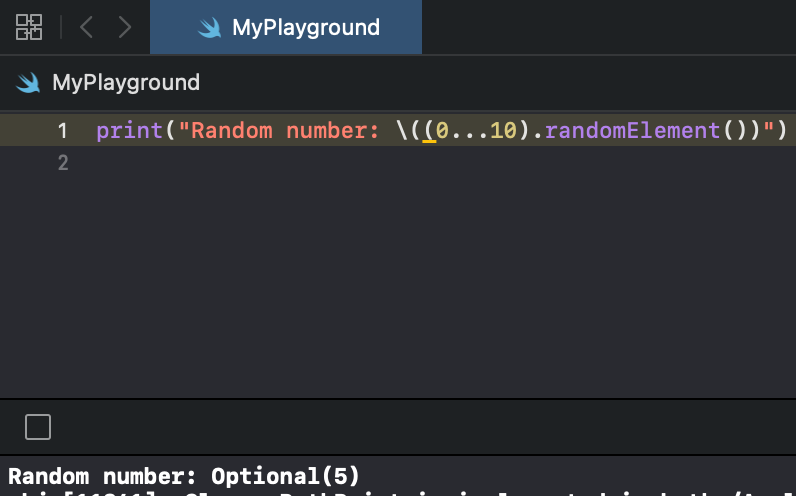Click the print keyword in code

pos(129,131)
